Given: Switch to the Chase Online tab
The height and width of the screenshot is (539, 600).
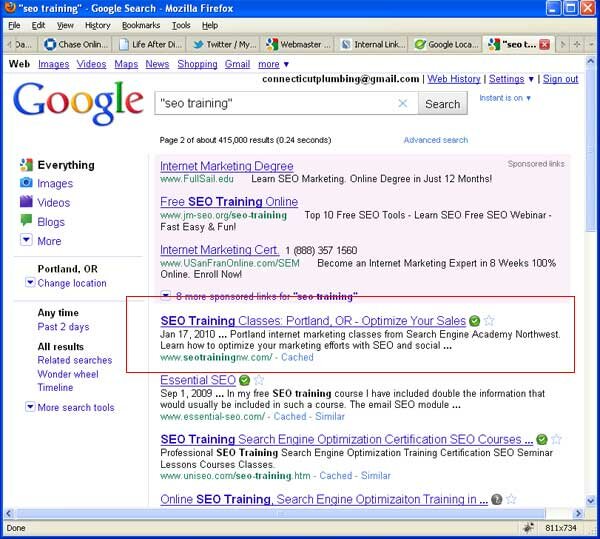Looking at the screenshot, I should pyautogui.click(x=76, y=44).
